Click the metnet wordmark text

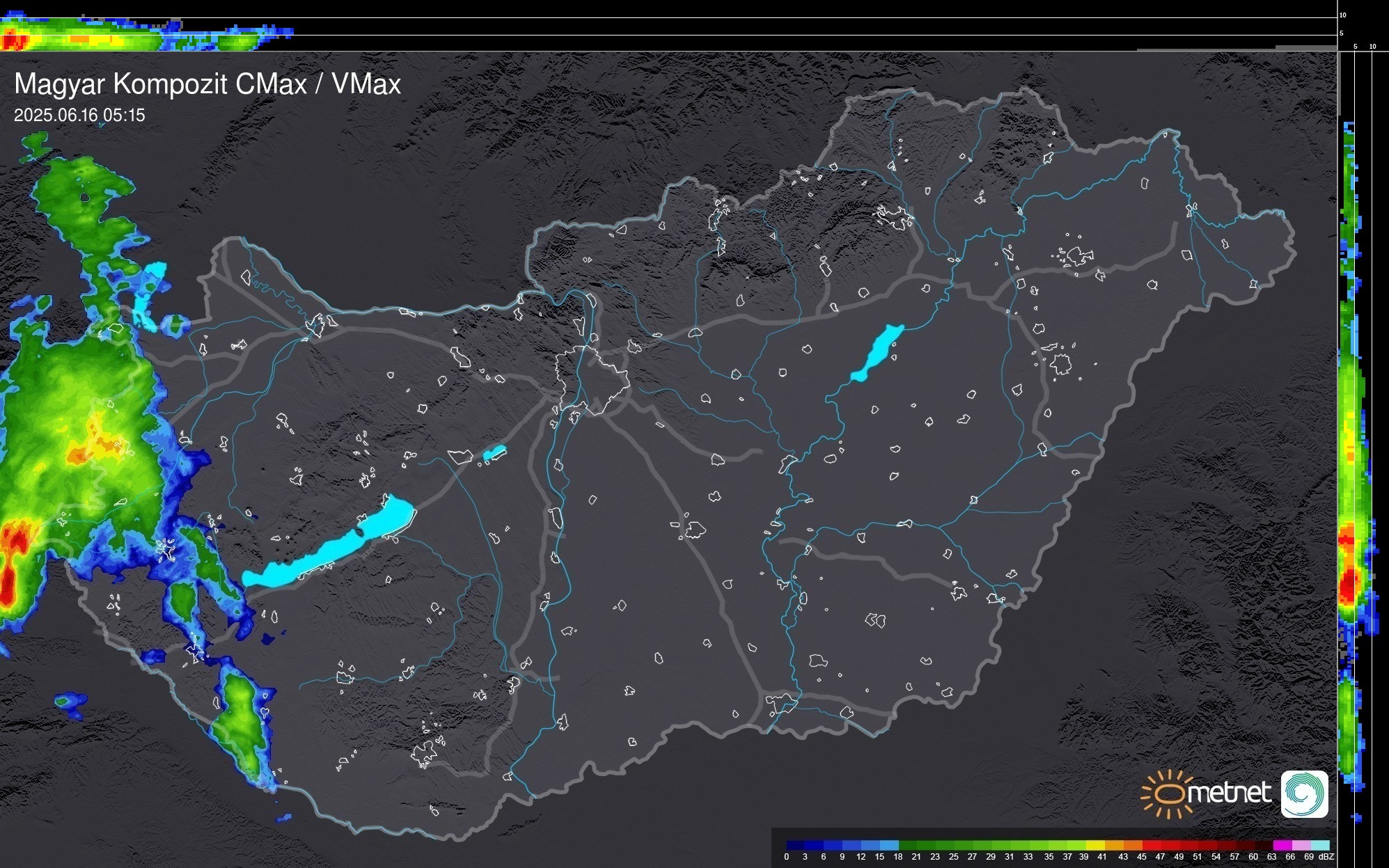tap(1230, 793)
